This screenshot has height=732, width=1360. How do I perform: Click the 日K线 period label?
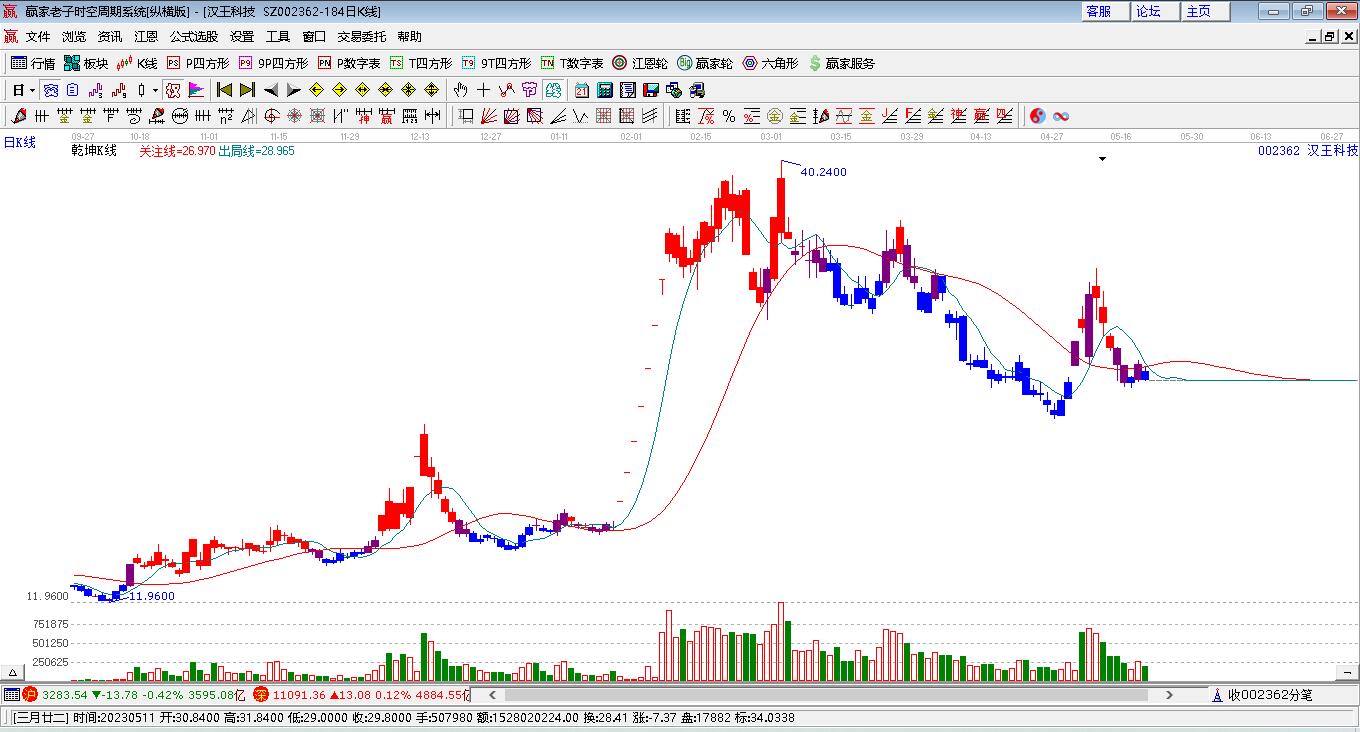tap(20, 143)
